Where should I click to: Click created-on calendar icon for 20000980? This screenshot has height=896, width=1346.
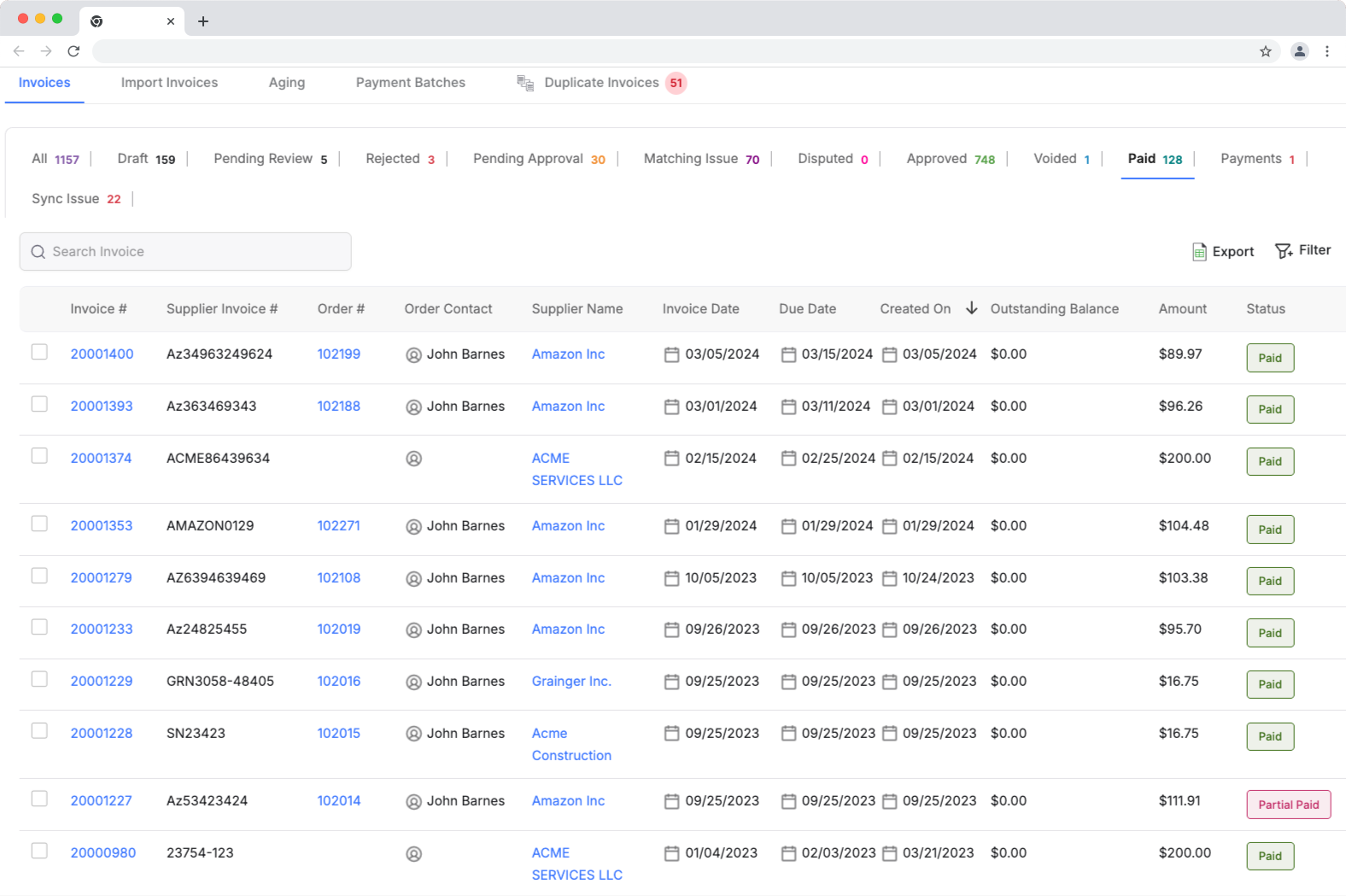pos(890,853)
